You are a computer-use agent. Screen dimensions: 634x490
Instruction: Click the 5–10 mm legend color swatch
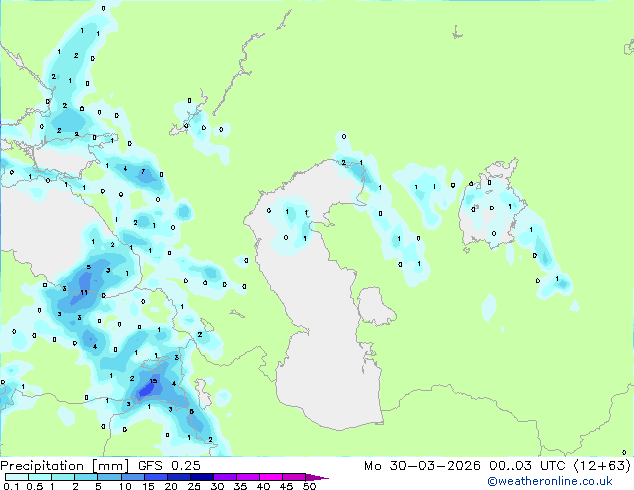pyautogui.click(x=109, y=477)
